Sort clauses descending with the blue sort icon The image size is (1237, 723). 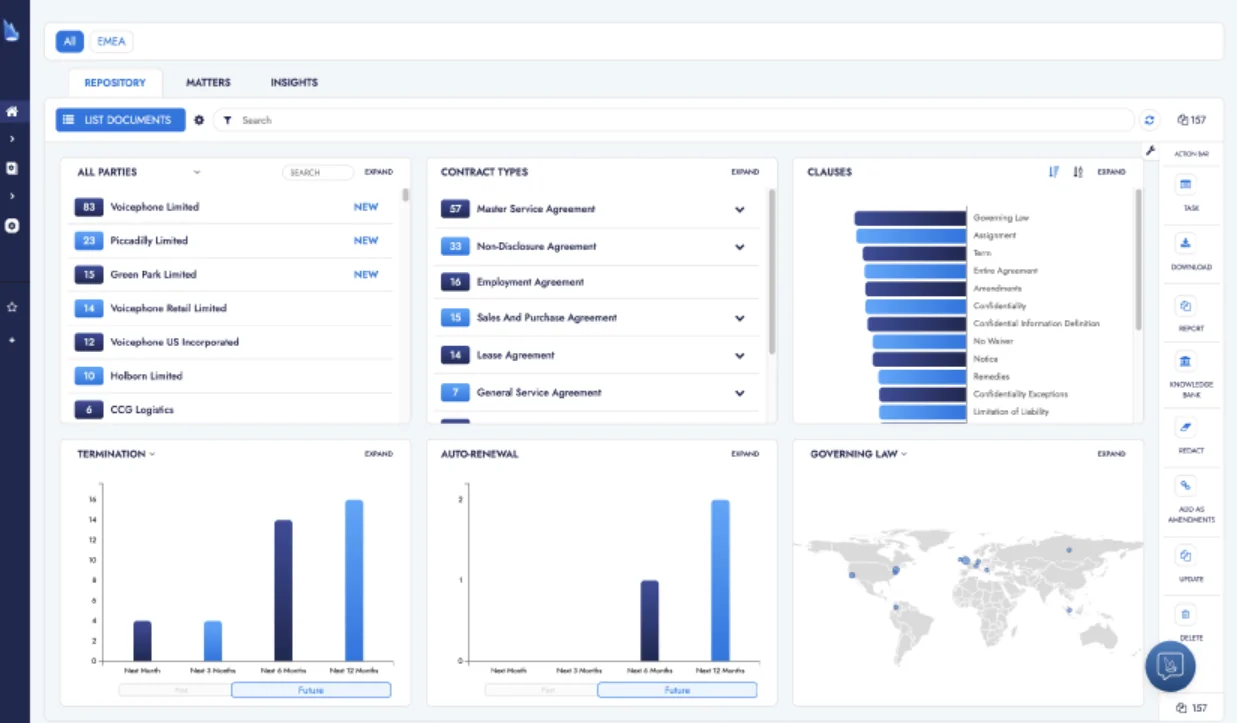[x=1053, y=172]
